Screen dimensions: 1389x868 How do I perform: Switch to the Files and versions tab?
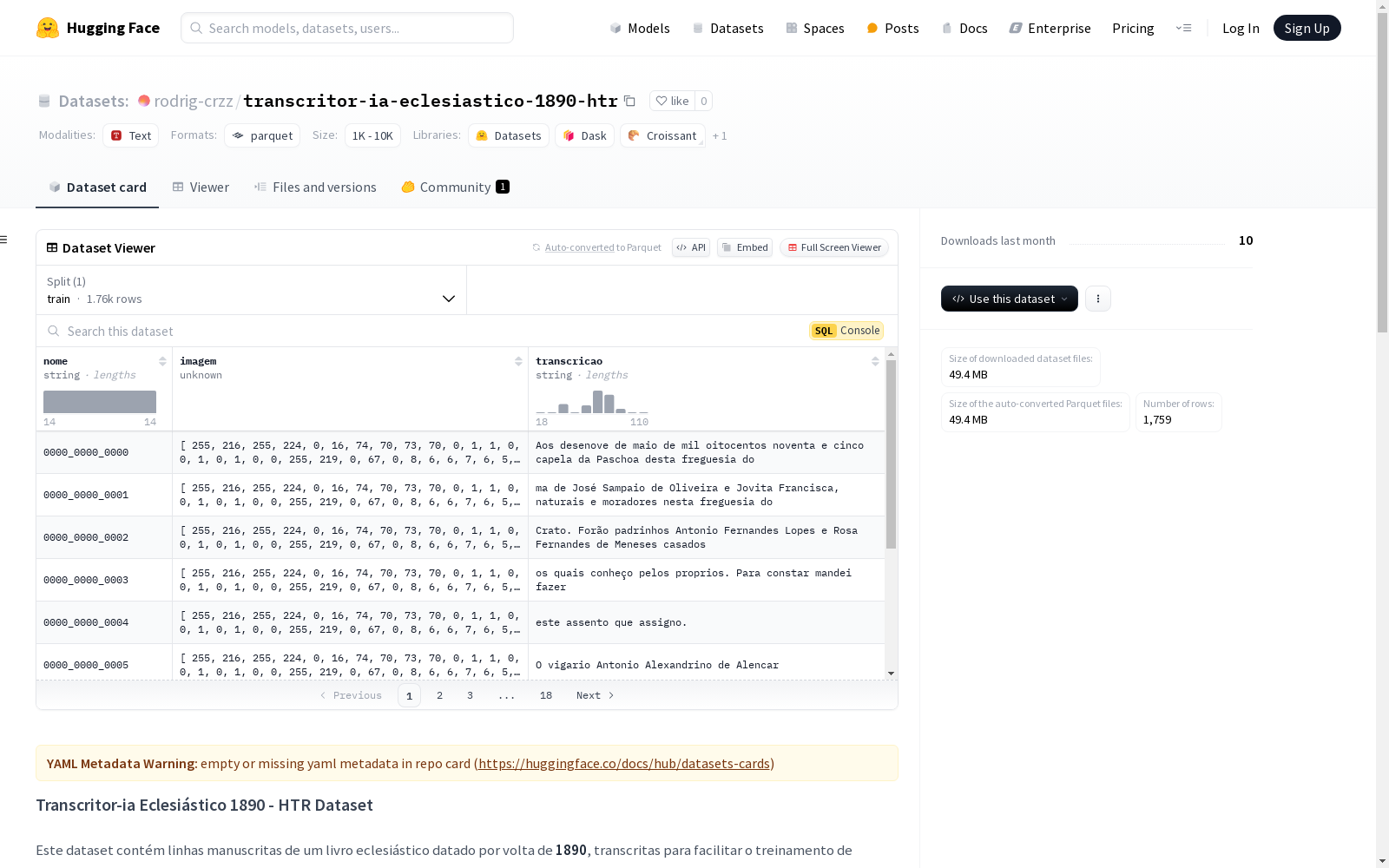pyautogui.click(x=315, y=187)
